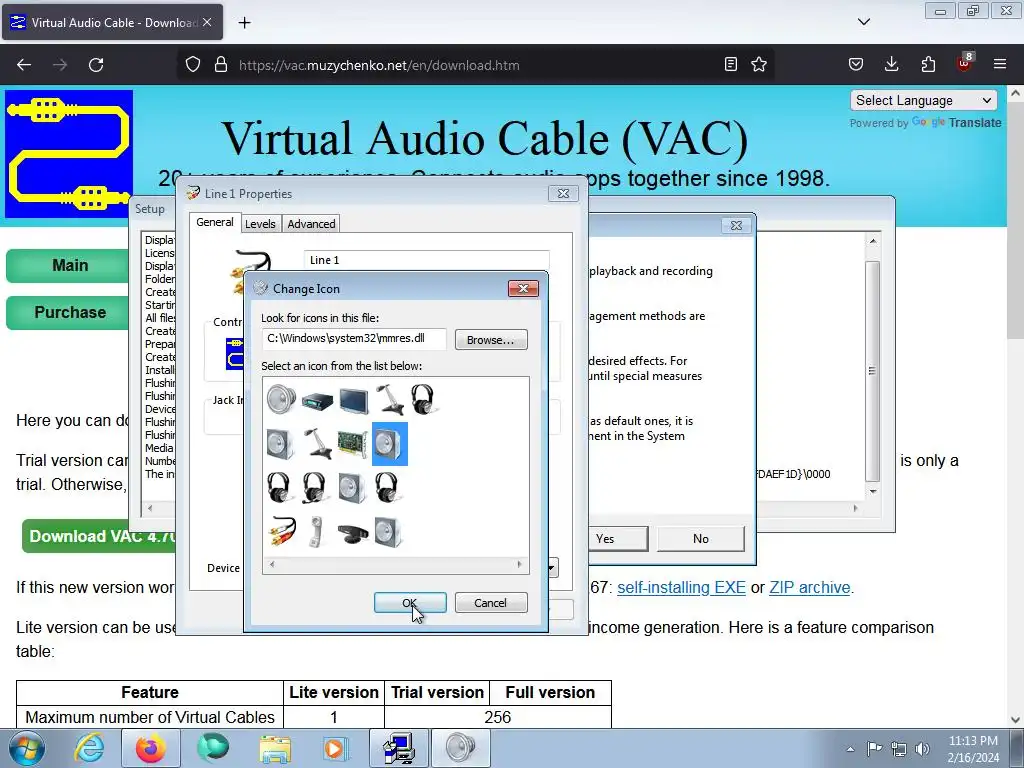Choose the telephone handset icon
This screenshot has width=1024, height=768.
tap(317, 531)
